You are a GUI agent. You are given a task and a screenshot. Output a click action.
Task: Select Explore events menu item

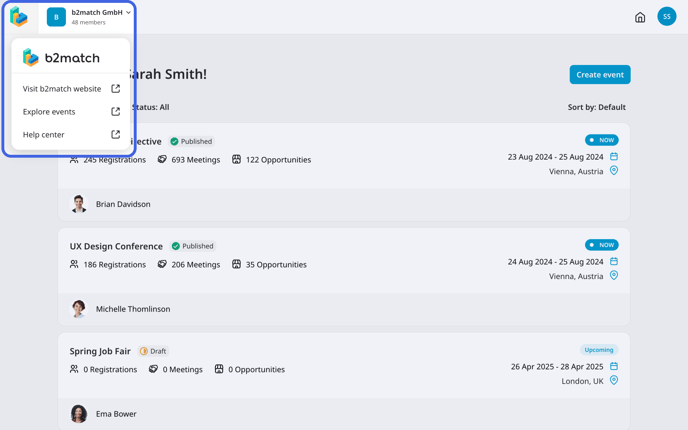click(x=49, y=112)
